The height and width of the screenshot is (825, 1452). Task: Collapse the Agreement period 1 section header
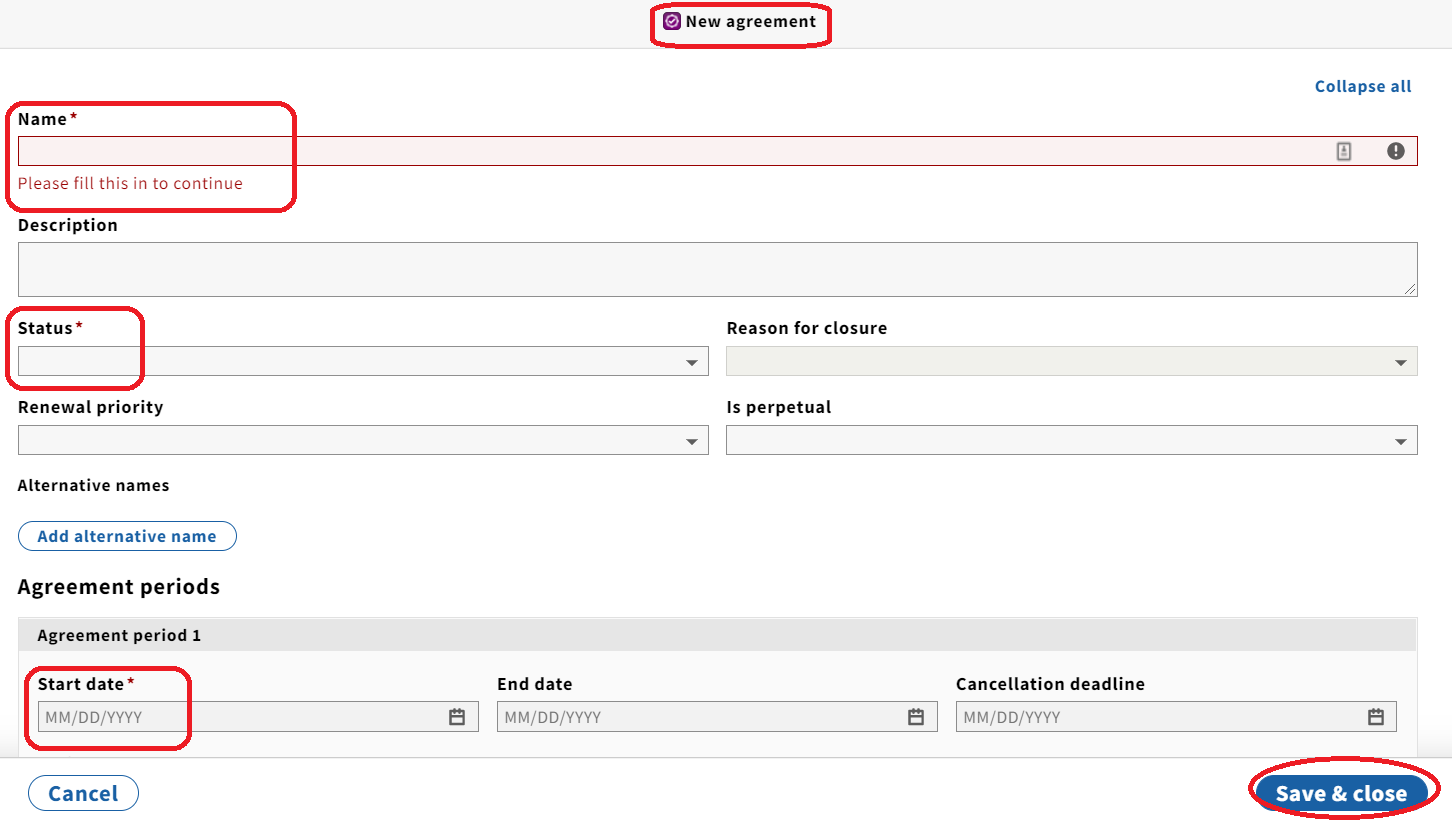point(717,635)
